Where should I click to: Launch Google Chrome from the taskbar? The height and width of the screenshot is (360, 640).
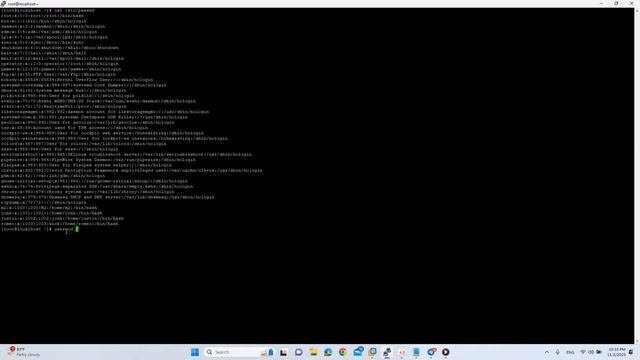pyautogui.click(x=342, y=352)
